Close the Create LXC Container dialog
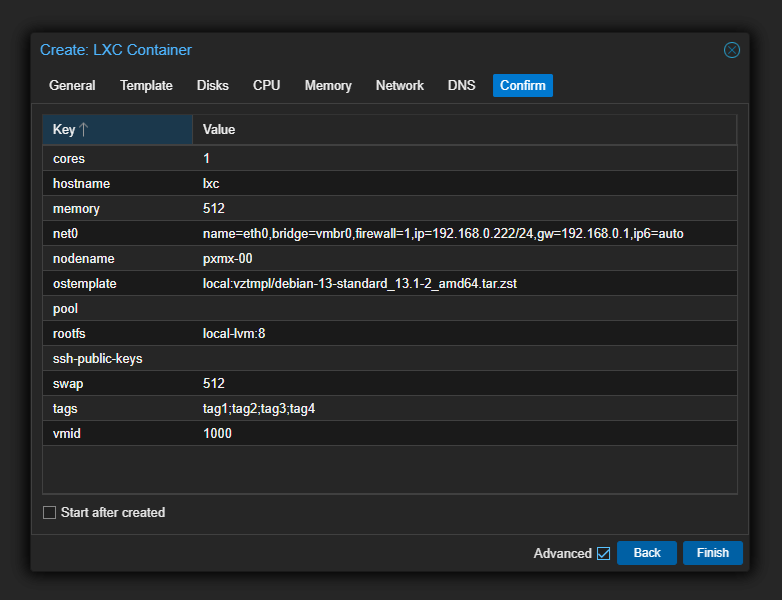The image size is (782, 600). tap(732, 50)
